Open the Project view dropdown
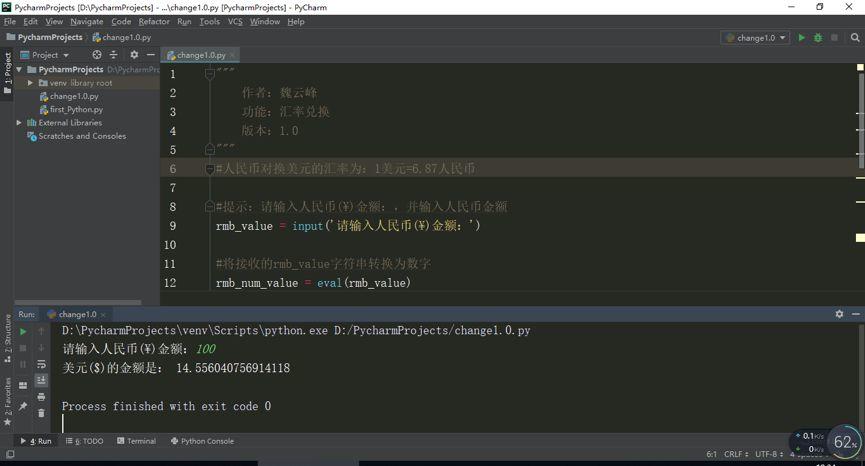865x466 pixels. (45, 55)
